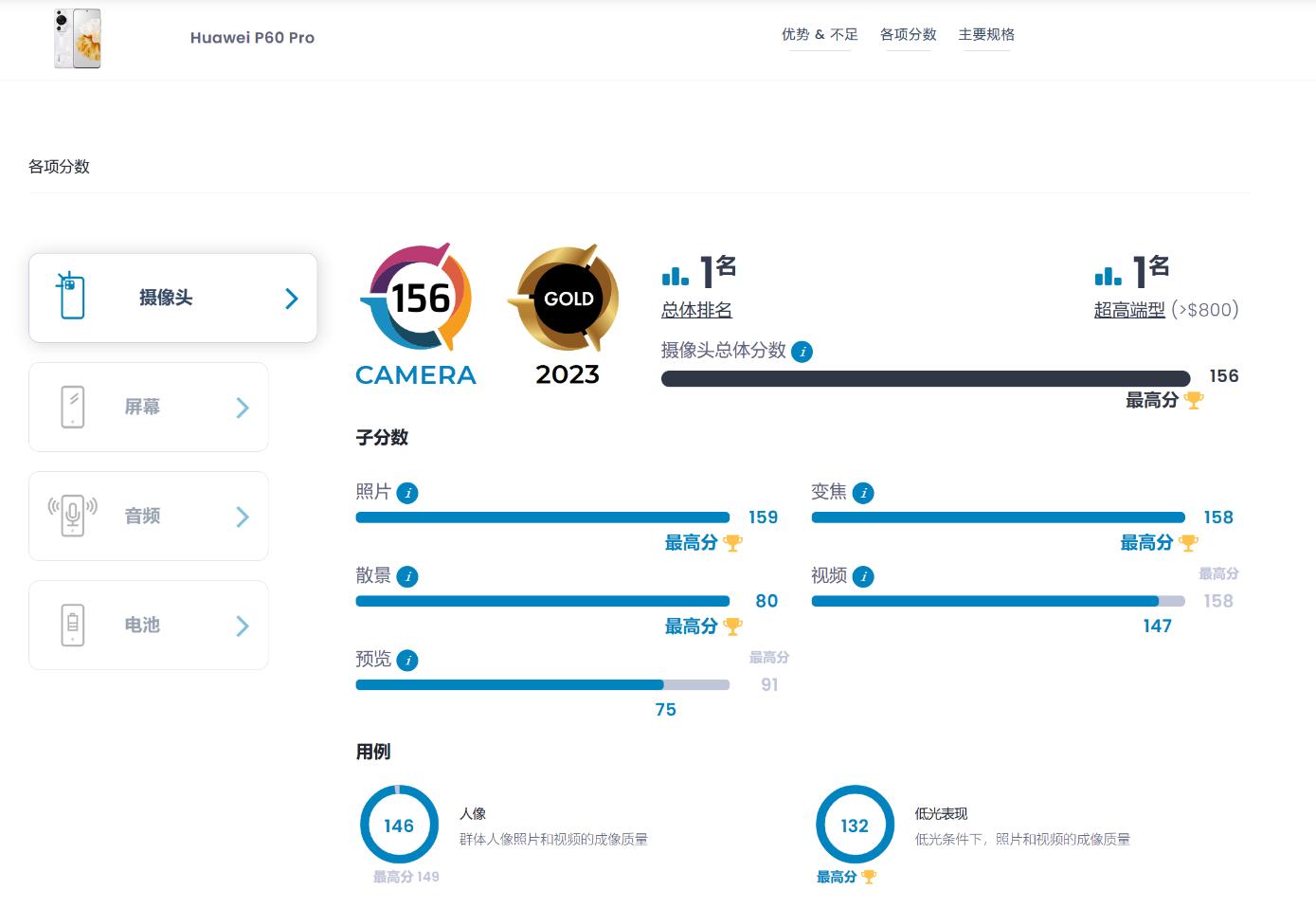Click the chevron arrow on 电池 card
This screenshot has width=1316, height=908.
point(243,626)
